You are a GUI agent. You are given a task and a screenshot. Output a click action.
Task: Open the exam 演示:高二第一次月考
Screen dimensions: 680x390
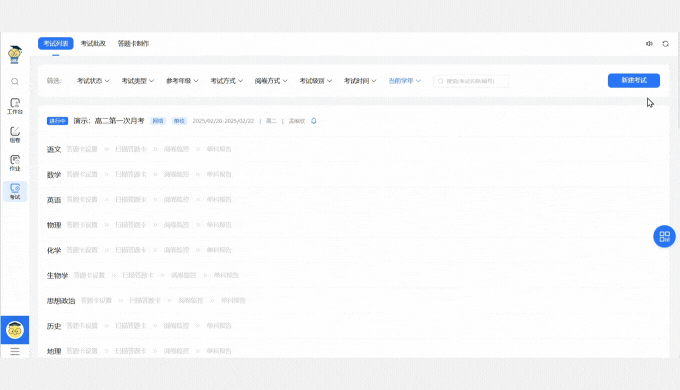[x=109, y=121]
